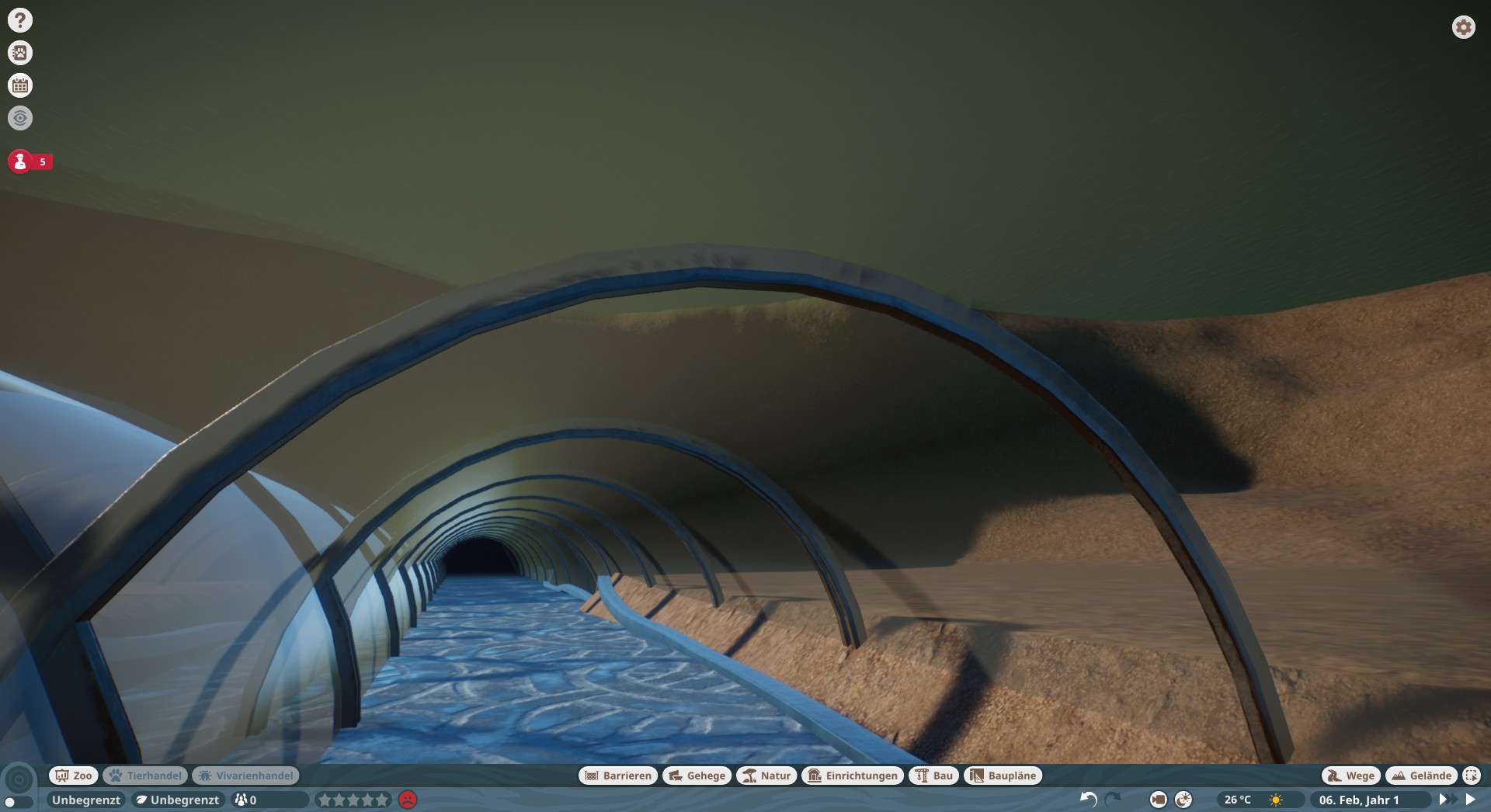Click the 26 °C temperature display
This screenshot has height=812, width=1491.
tap(1238, 800)
